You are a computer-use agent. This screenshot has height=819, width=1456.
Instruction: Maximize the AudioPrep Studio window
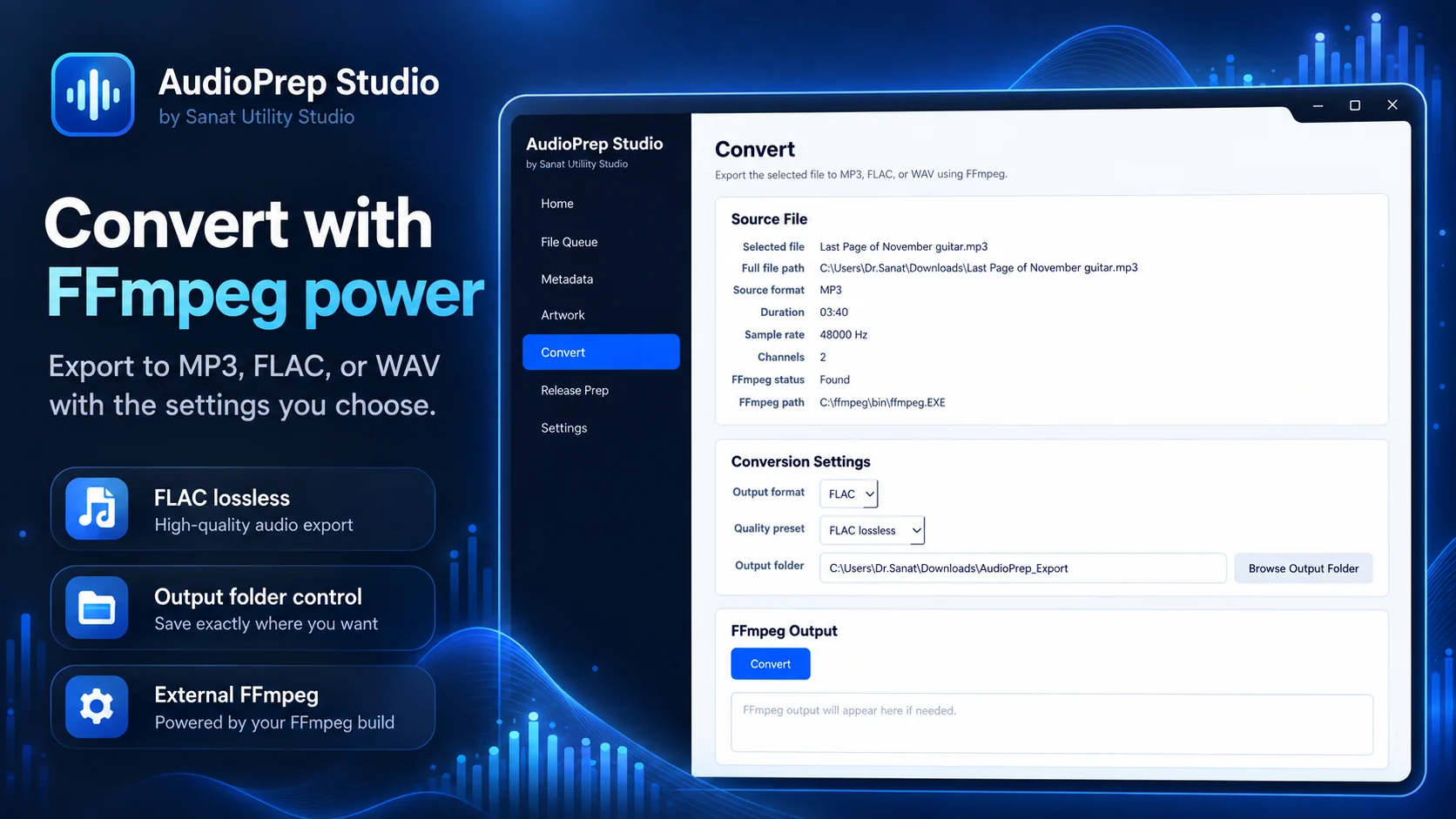pyautogui.click(x=1355, y=105)
